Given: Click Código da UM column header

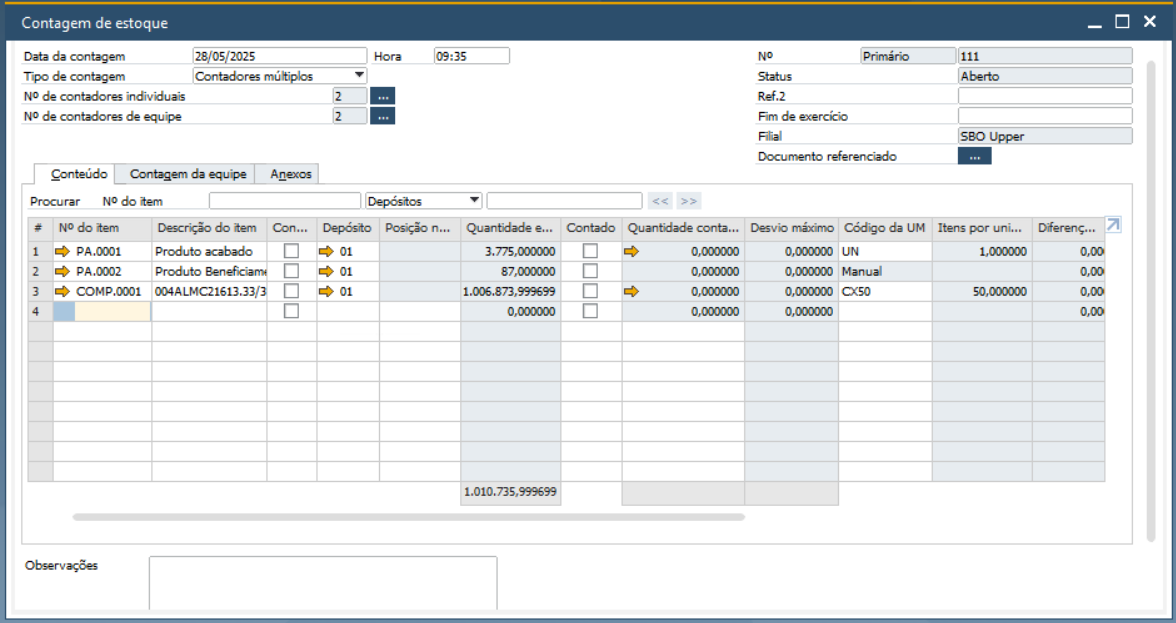Looking at the screenshot, I should [x=885, y=228].
